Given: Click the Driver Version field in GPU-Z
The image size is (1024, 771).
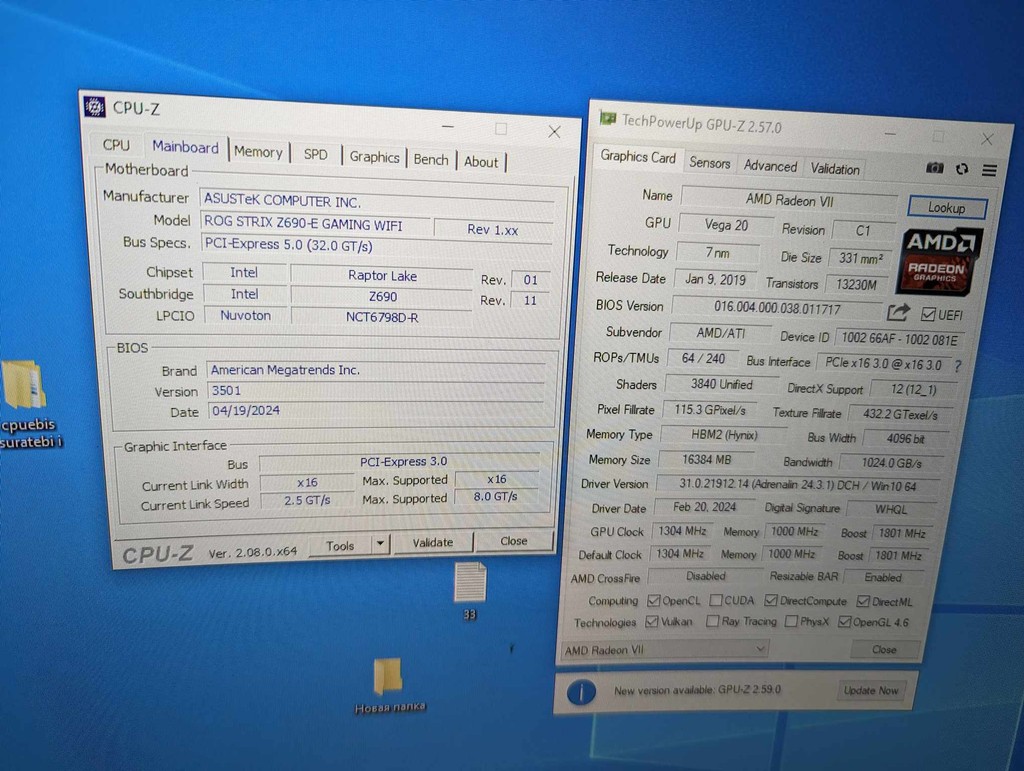Looking at the screenshot, I should point(797,485).
